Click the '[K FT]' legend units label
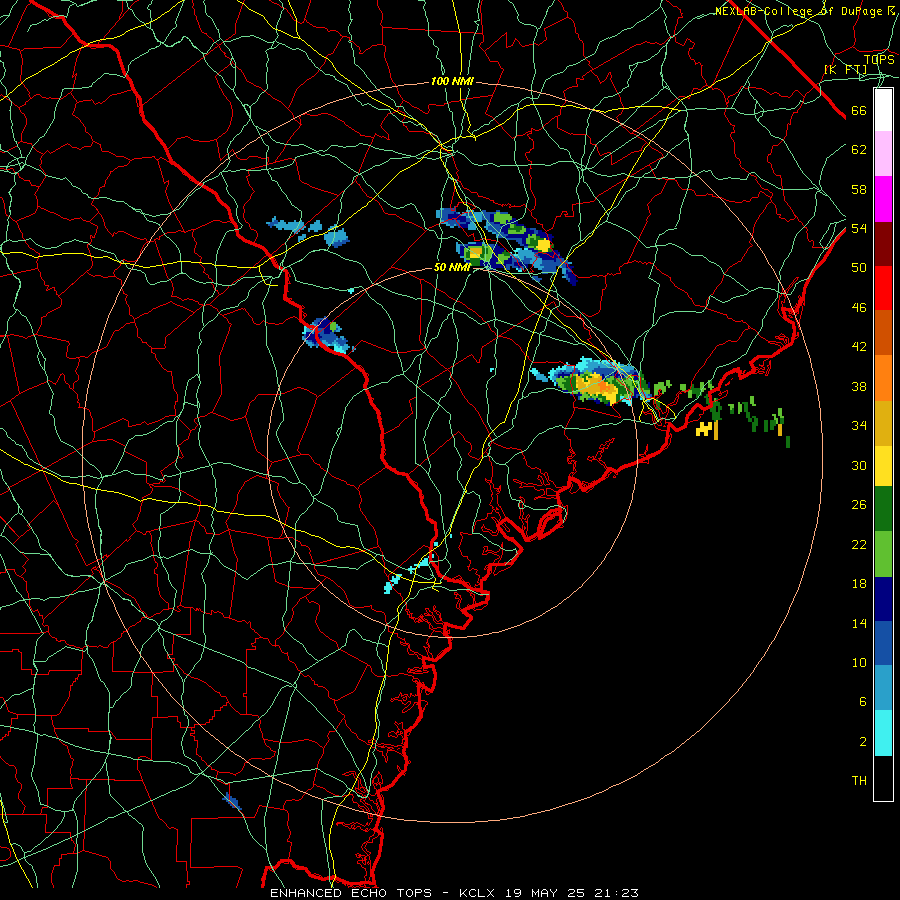Viewport: 900px width, 900px height. [845, 69]
